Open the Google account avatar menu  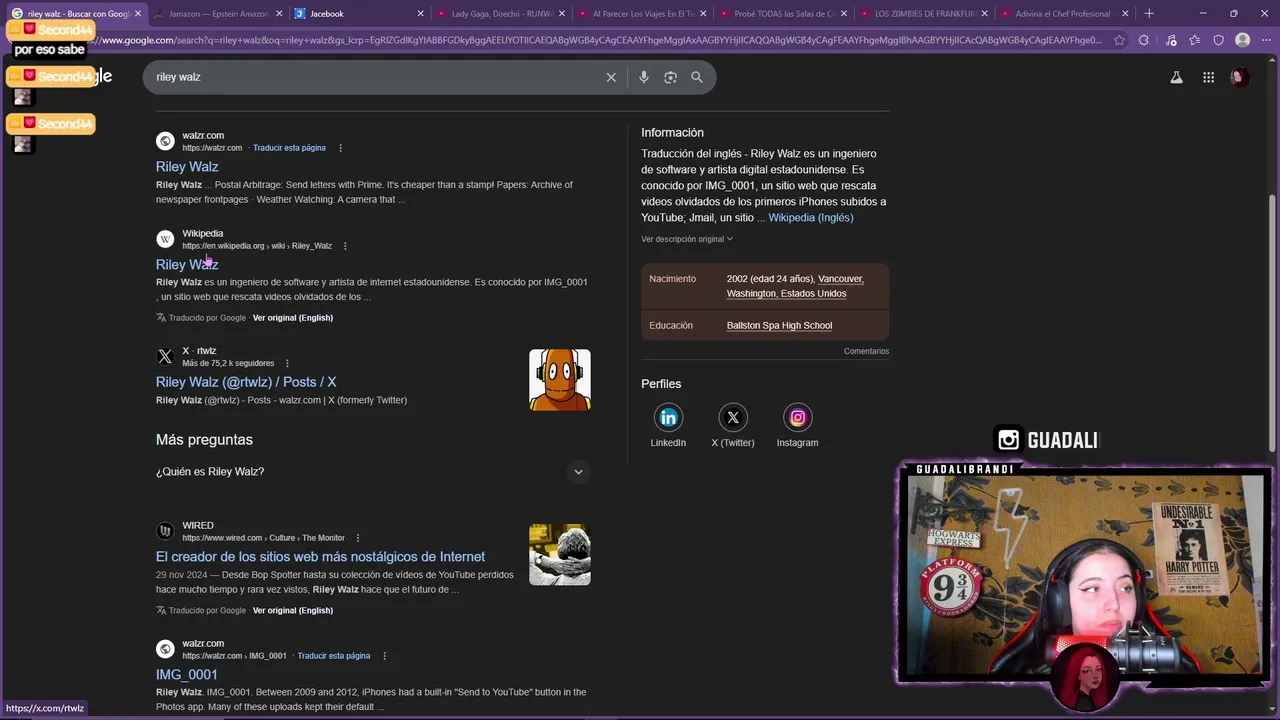point(1239,77)
